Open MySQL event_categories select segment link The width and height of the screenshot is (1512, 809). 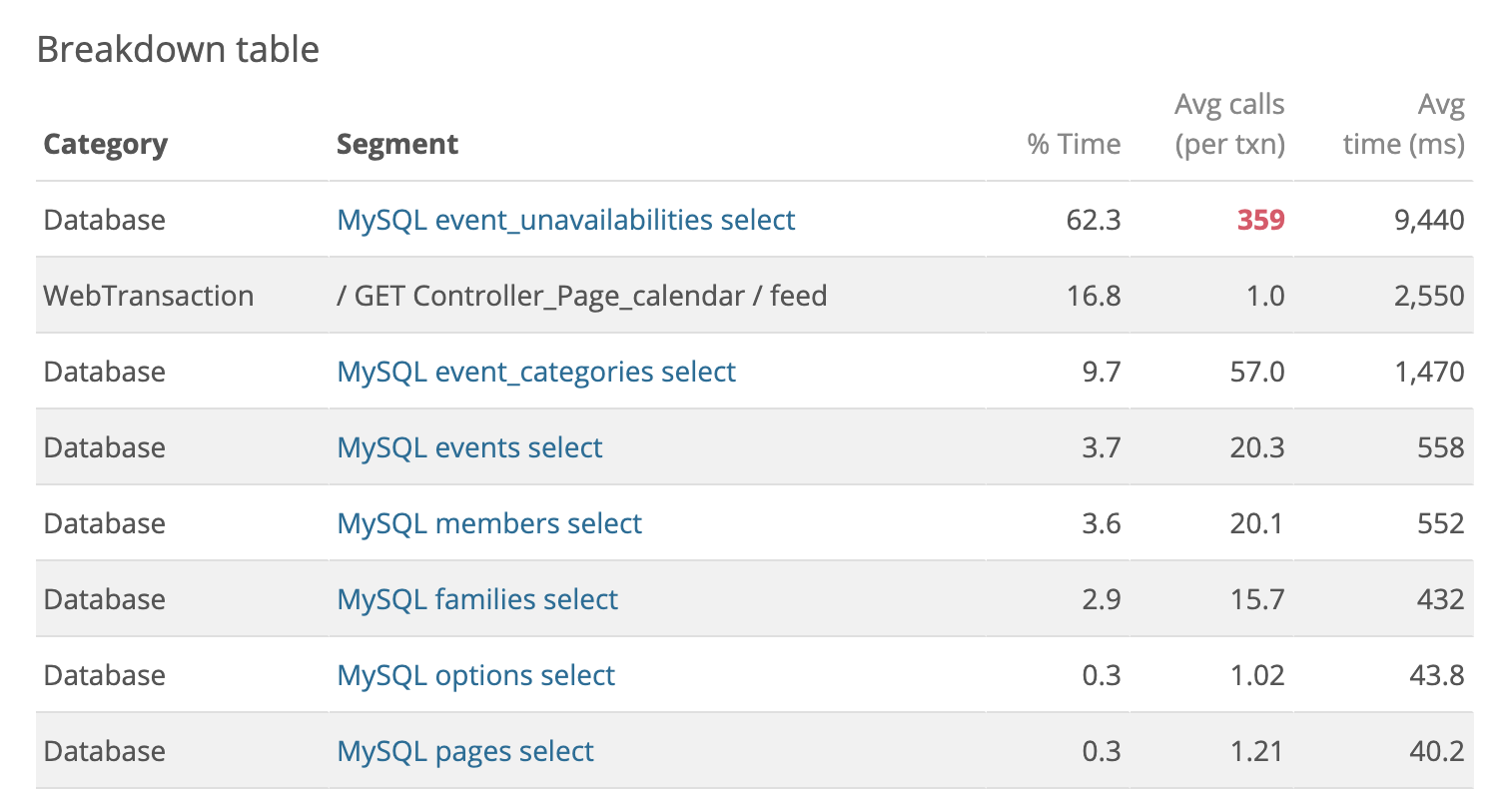[x=536, y=372]
